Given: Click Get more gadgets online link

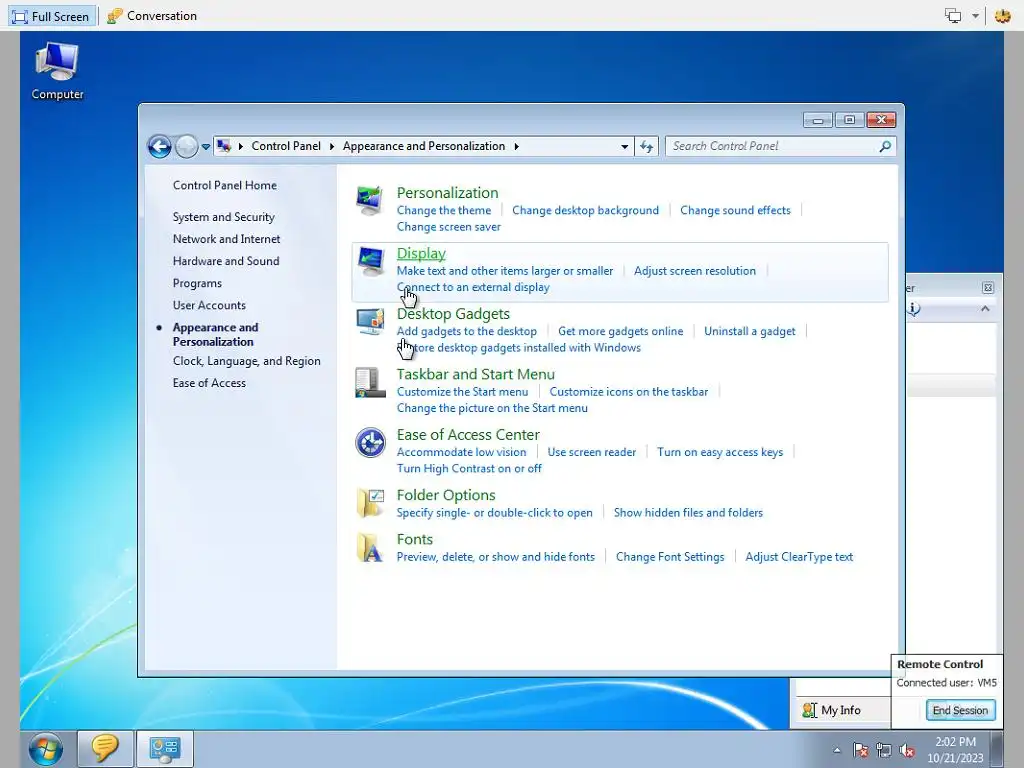Looking at the screenshot, I should pos(620,331).
